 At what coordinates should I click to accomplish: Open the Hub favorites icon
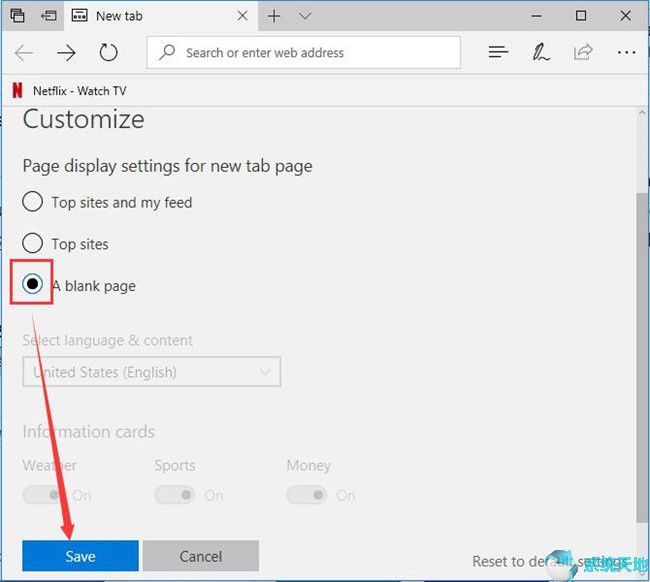pyautogui.click(x=498, y=52)
